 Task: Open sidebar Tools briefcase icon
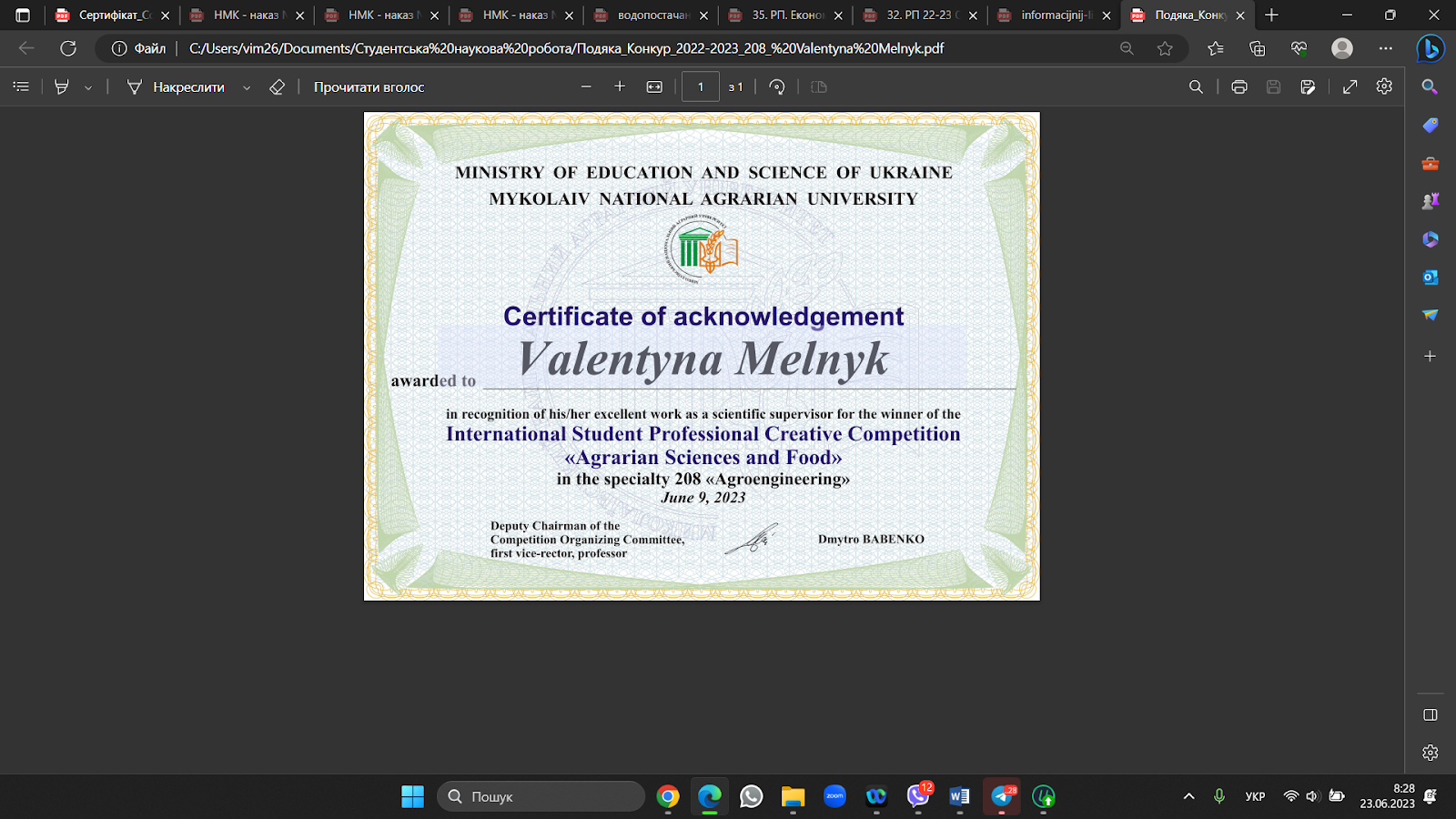click(1431, 163)
